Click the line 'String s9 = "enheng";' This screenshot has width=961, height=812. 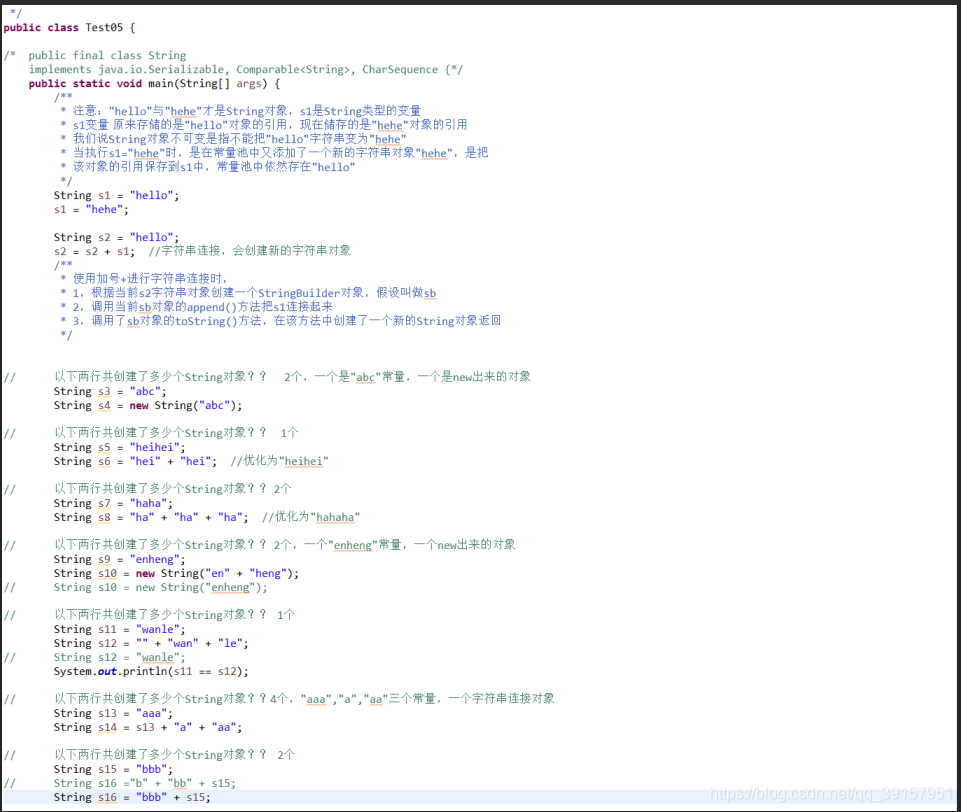point(119,559)
